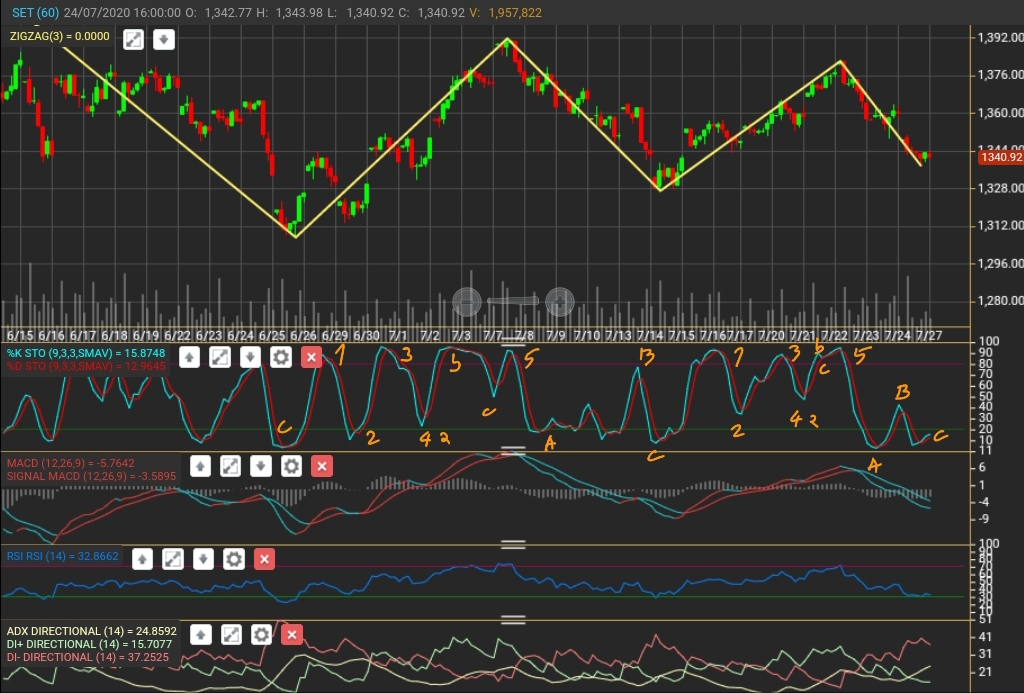Remove the ADX Directional panel
This screenshot has height=693, width=1024.
click(292, 635)
